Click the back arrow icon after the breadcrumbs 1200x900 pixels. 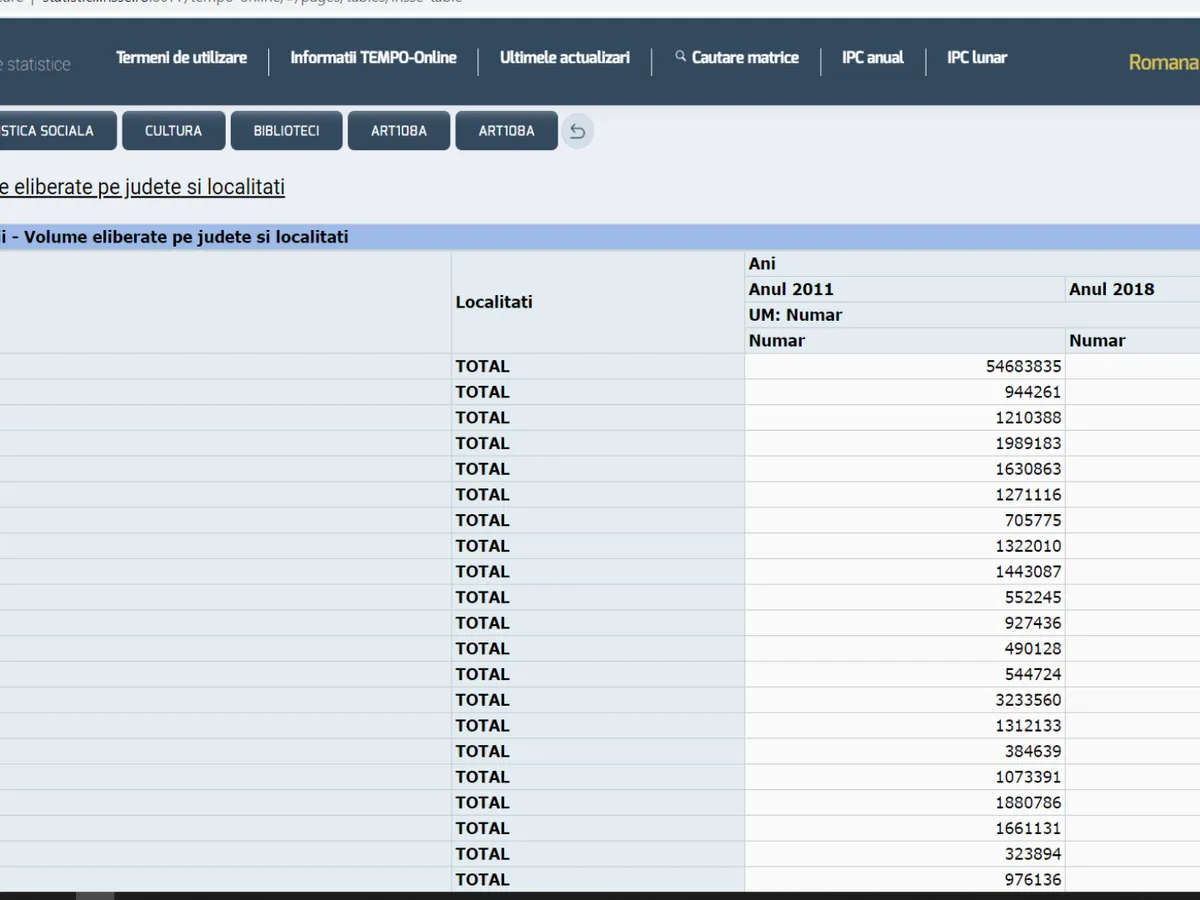point(577,131)
